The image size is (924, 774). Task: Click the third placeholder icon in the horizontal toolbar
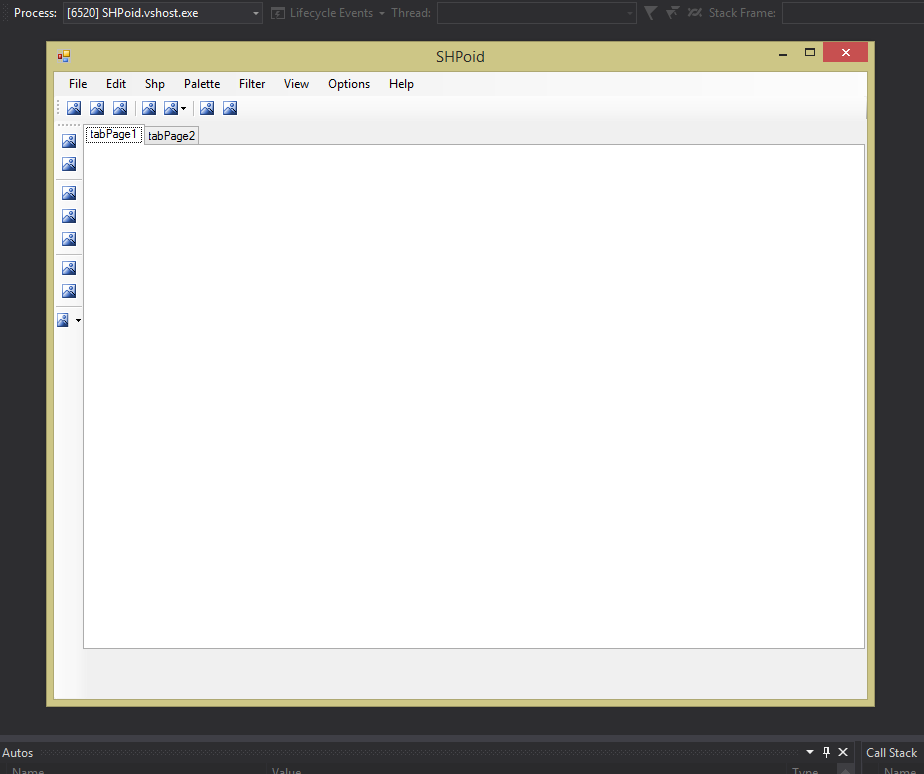tap(120, 108)
